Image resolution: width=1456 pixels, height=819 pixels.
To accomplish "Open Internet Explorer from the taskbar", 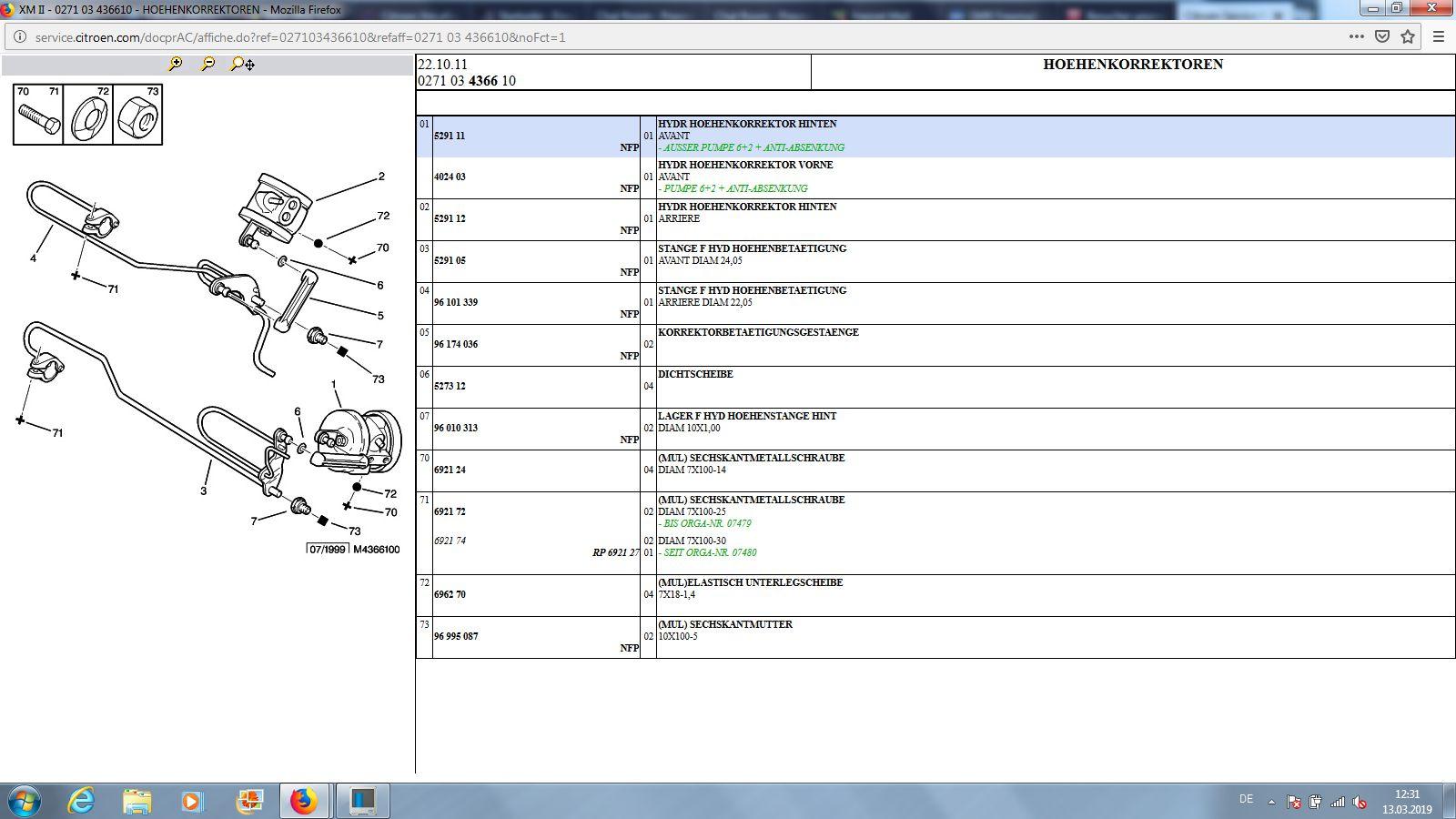I will (x=82, y=801).
